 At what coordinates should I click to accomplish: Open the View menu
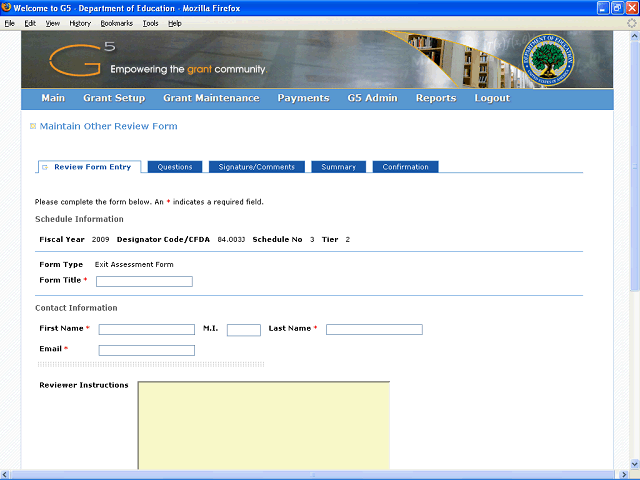52,23
